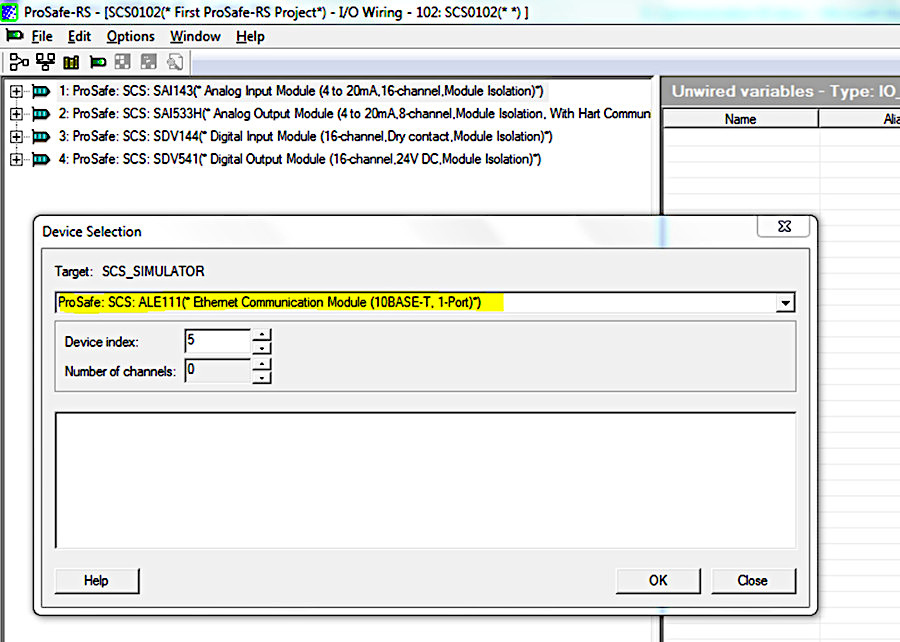900x642 pixels.
Task: Confirm device selection with OK
Action: pyautogui.click(x=658, y=581)
